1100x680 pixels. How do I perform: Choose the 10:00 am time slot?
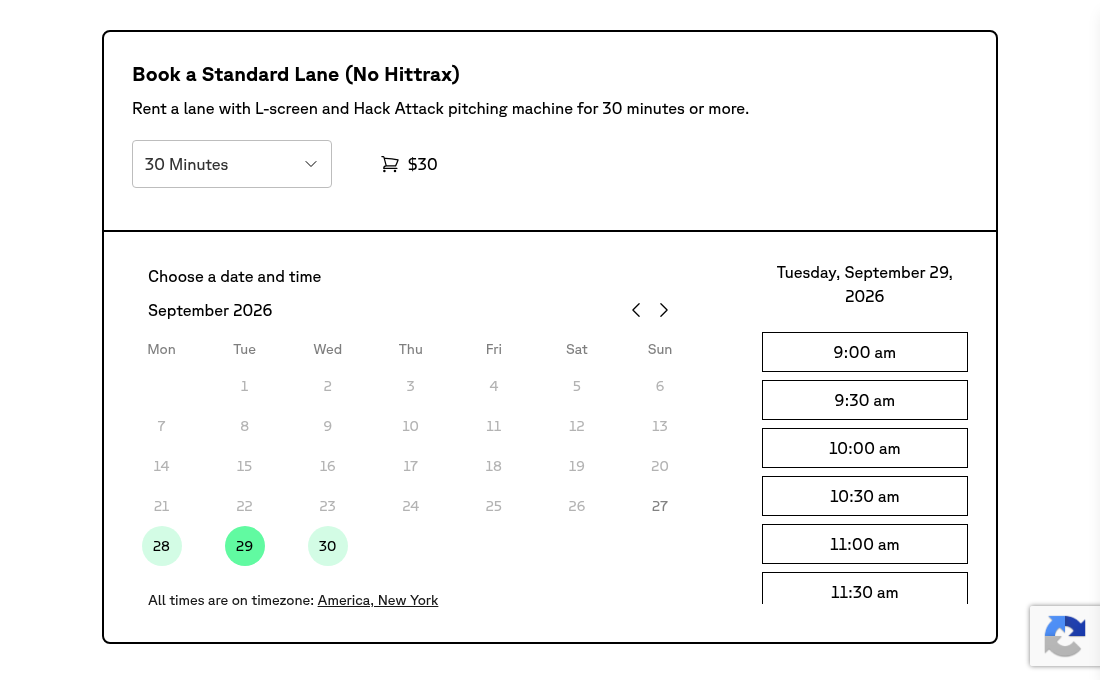pyautogui.click(x=864, y=448)
